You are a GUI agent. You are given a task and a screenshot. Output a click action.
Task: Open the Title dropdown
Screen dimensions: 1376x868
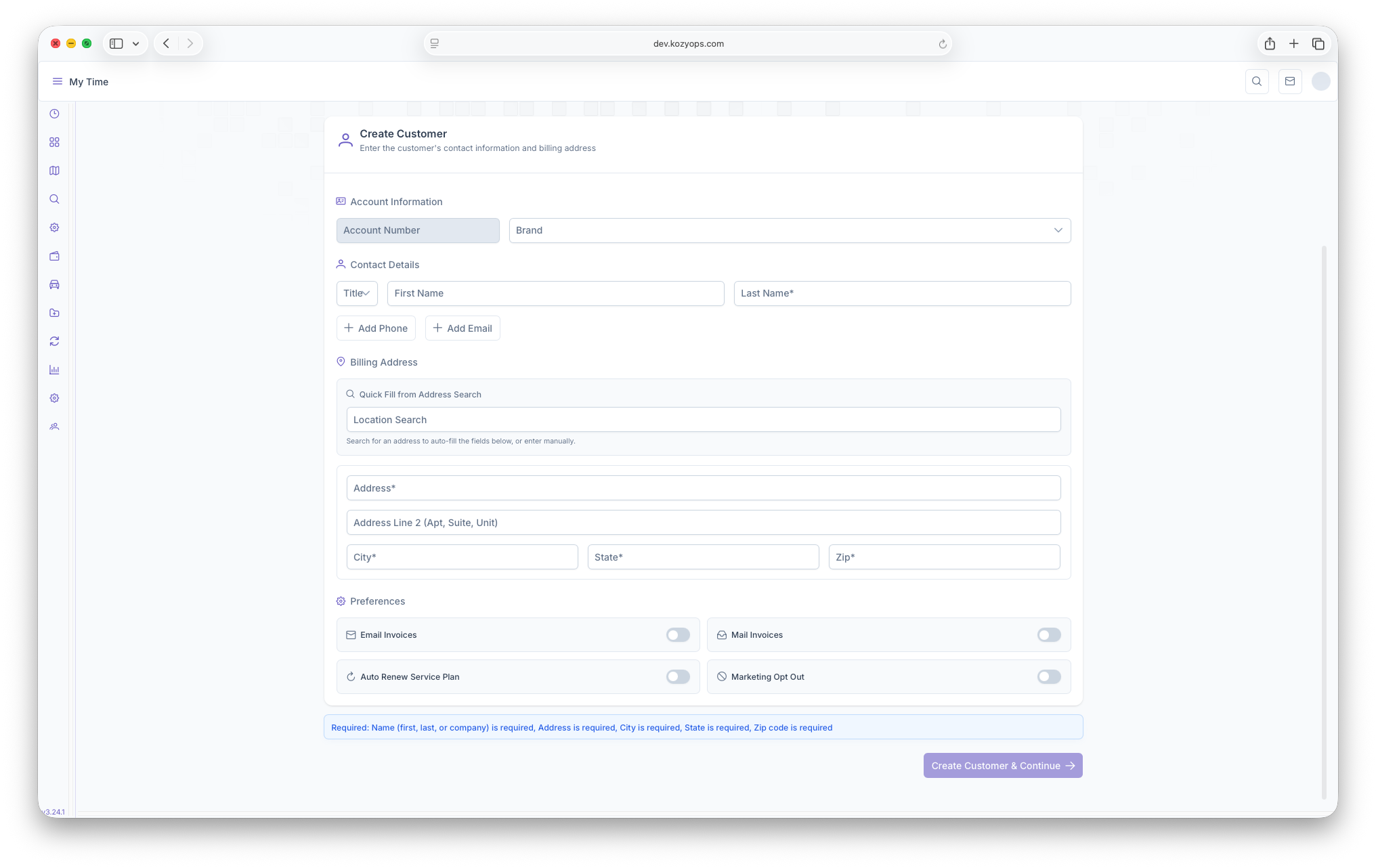(357, 293)
